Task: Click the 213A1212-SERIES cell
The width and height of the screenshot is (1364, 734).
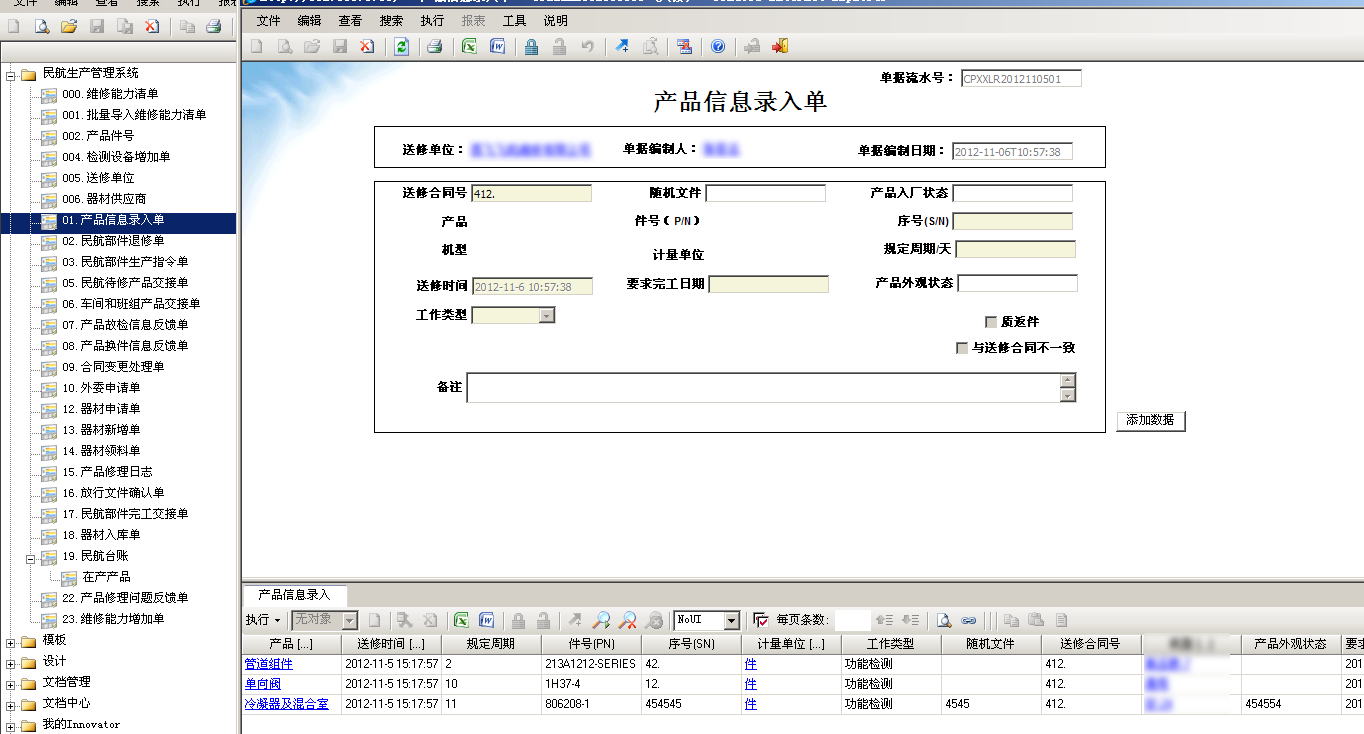Action: [591, 664]
